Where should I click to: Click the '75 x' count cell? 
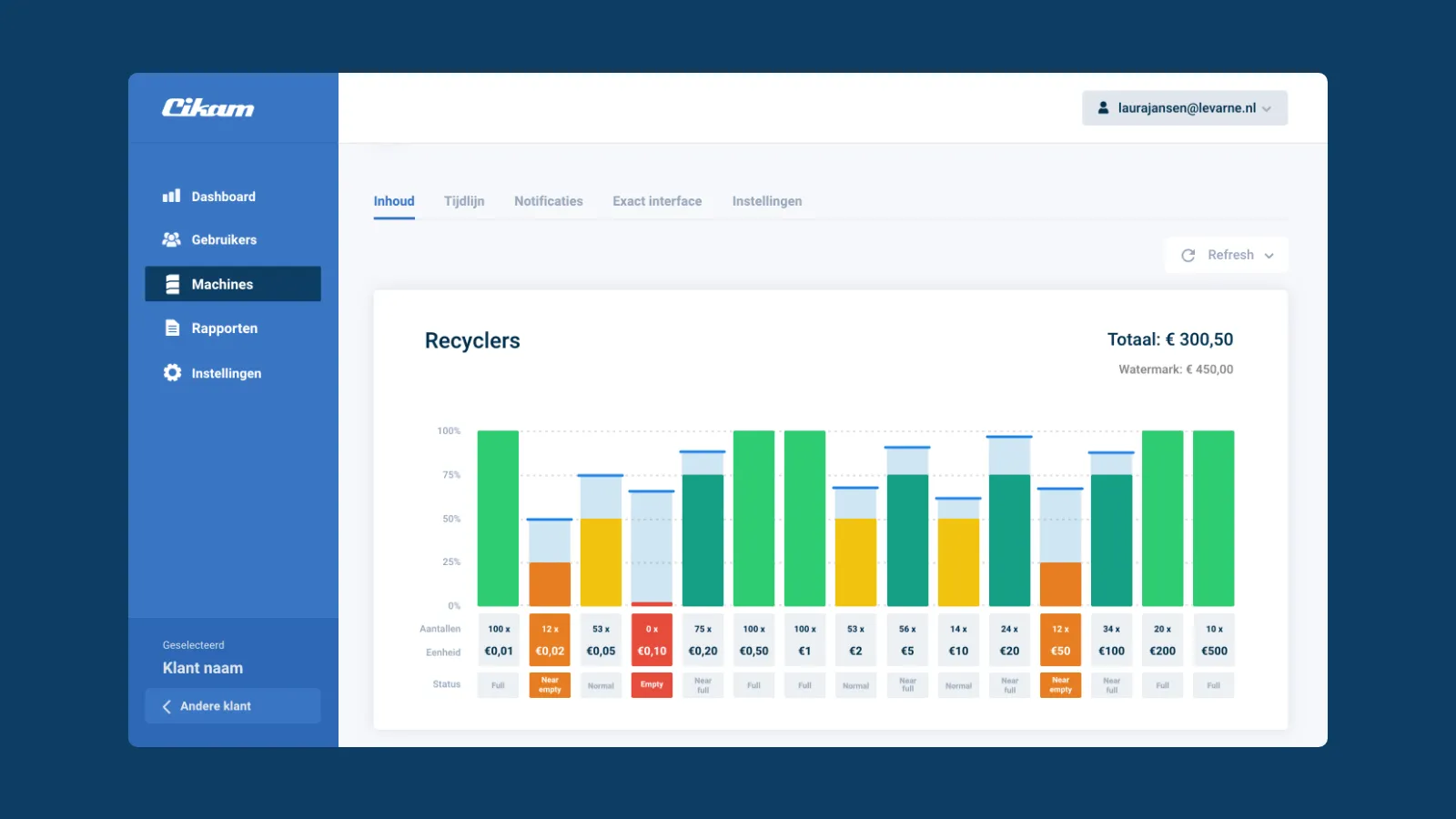pyautogui.click(x=703, y=629)
